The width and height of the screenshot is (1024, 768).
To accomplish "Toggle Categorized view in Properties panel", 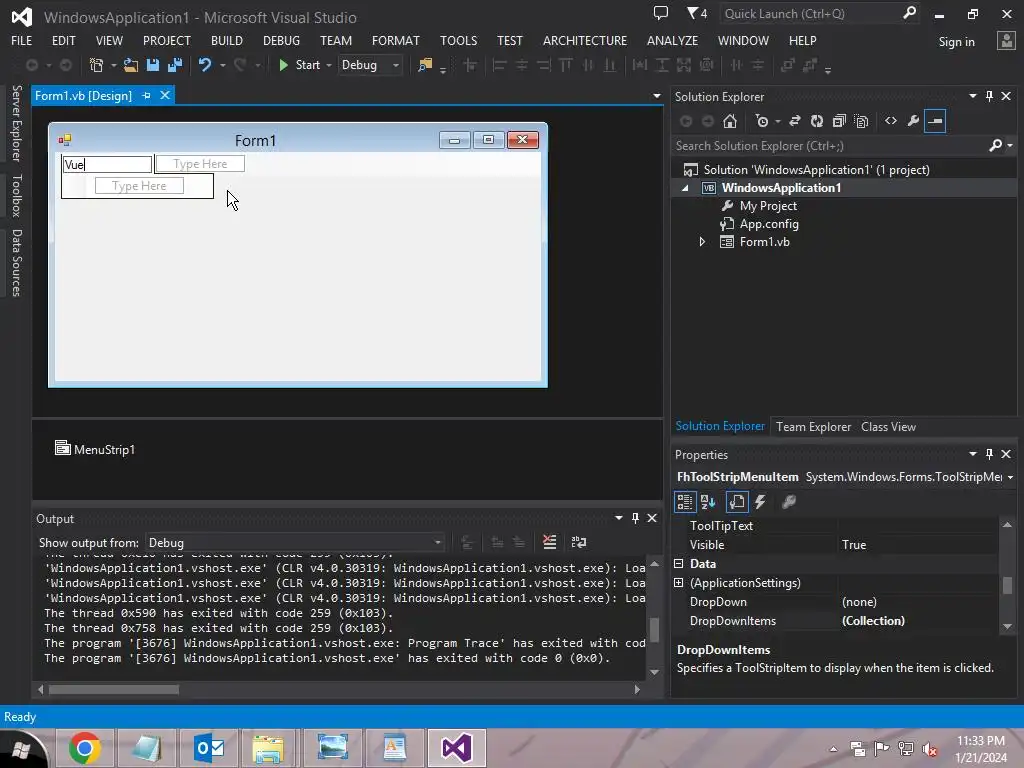I will pyautogui.click(x=684, y=502).
